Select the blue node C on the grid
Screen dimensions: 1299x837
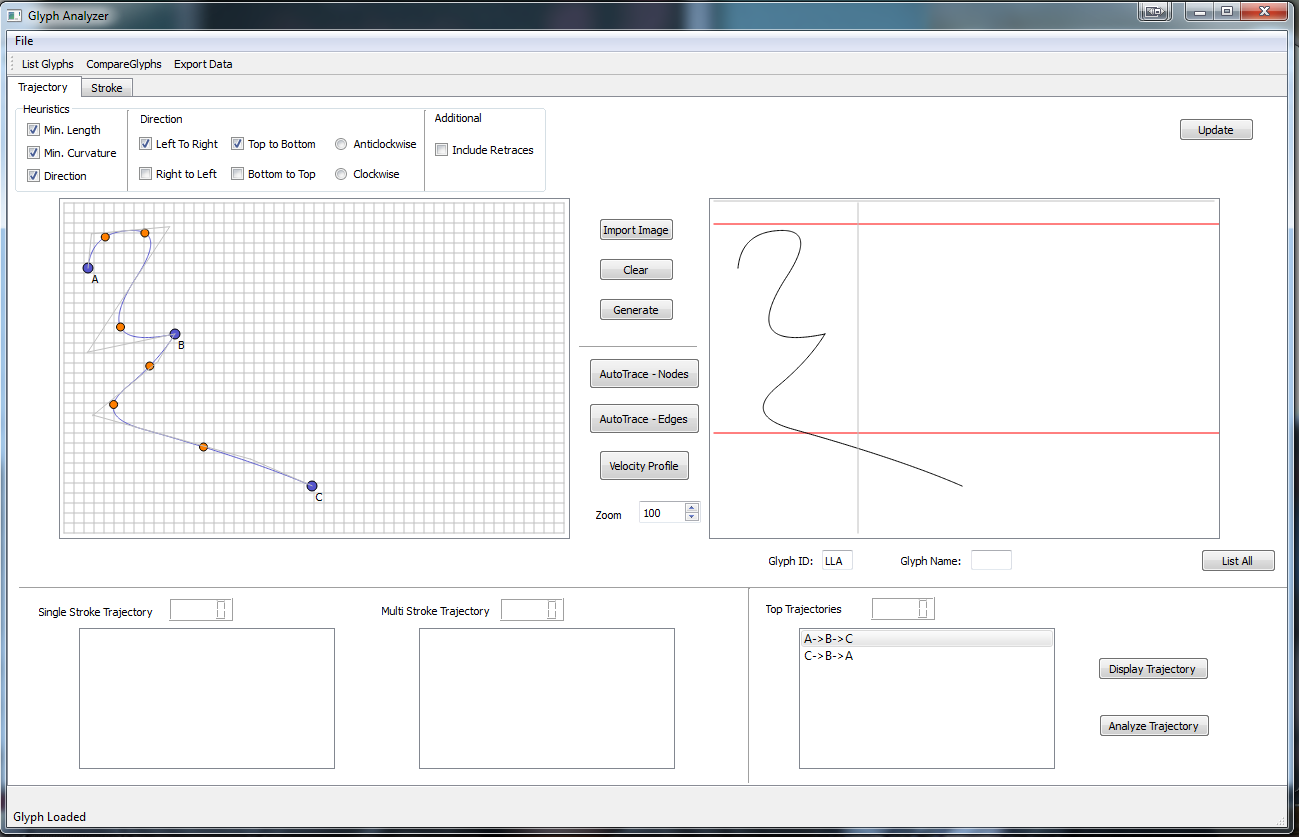[x=312, y=486]
